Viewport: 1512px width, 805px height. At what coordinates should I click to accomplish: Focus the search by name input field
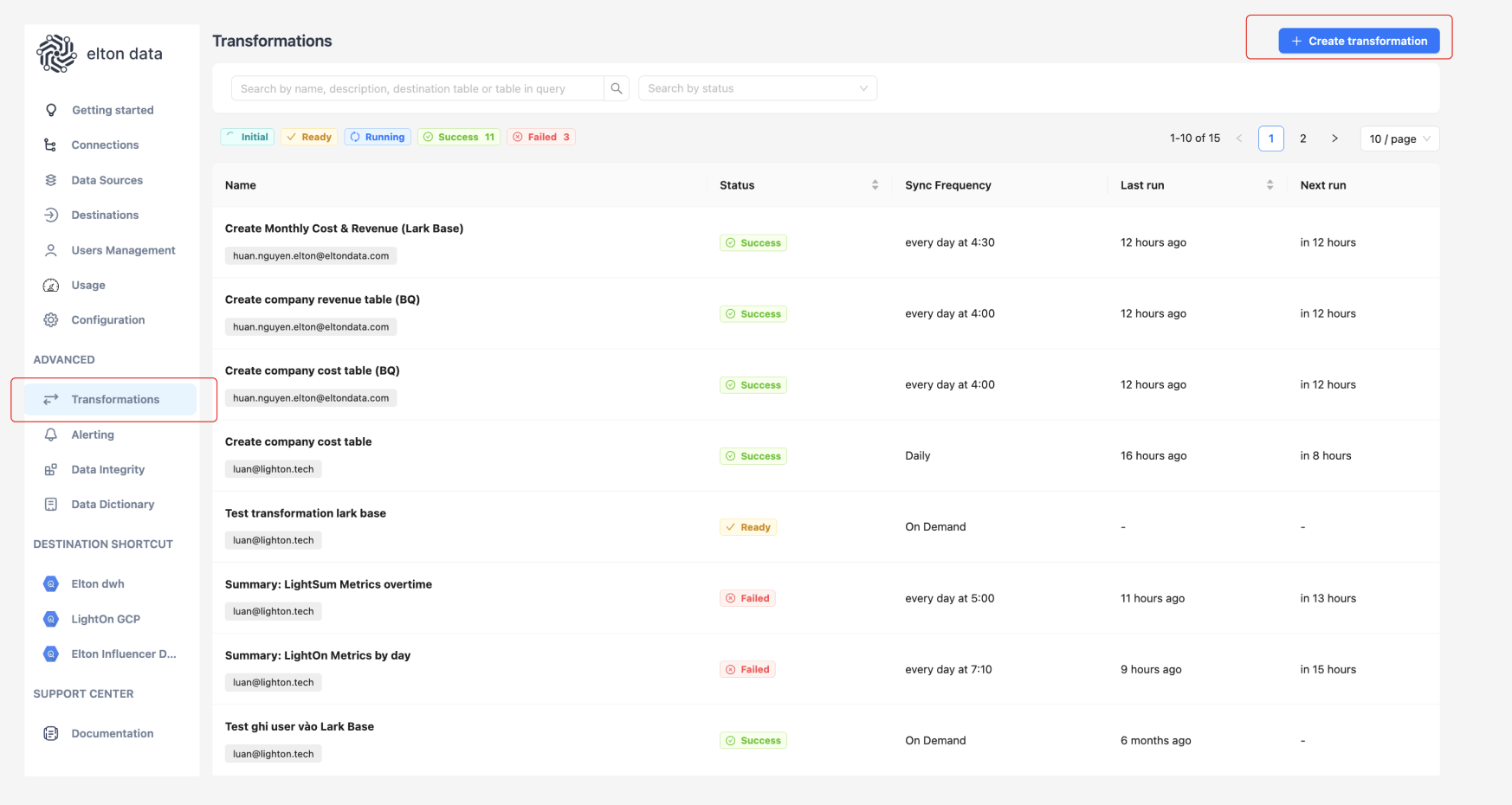(418, 88)
